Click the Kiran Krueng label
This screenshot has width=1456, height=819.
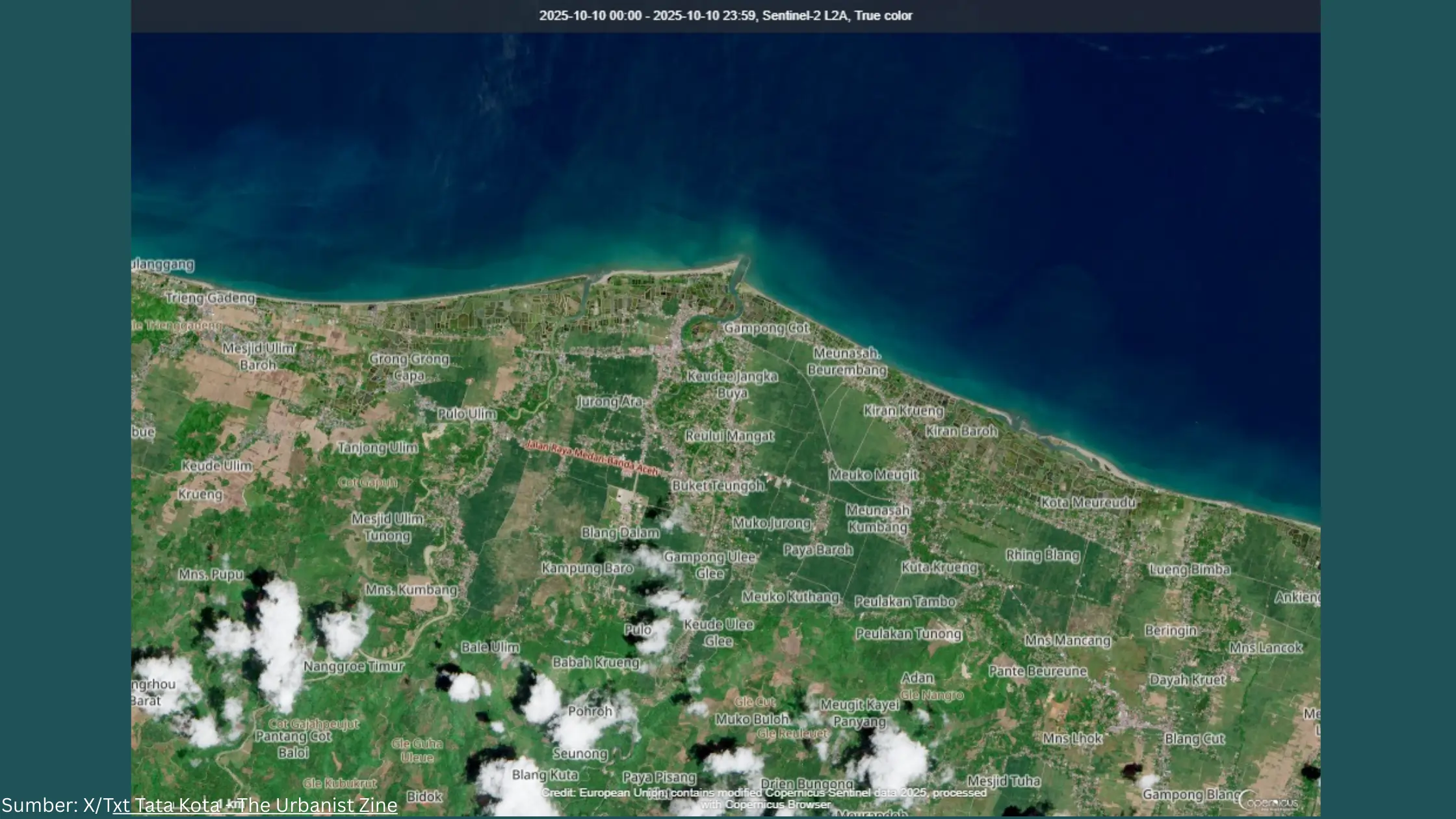(905, 411)
